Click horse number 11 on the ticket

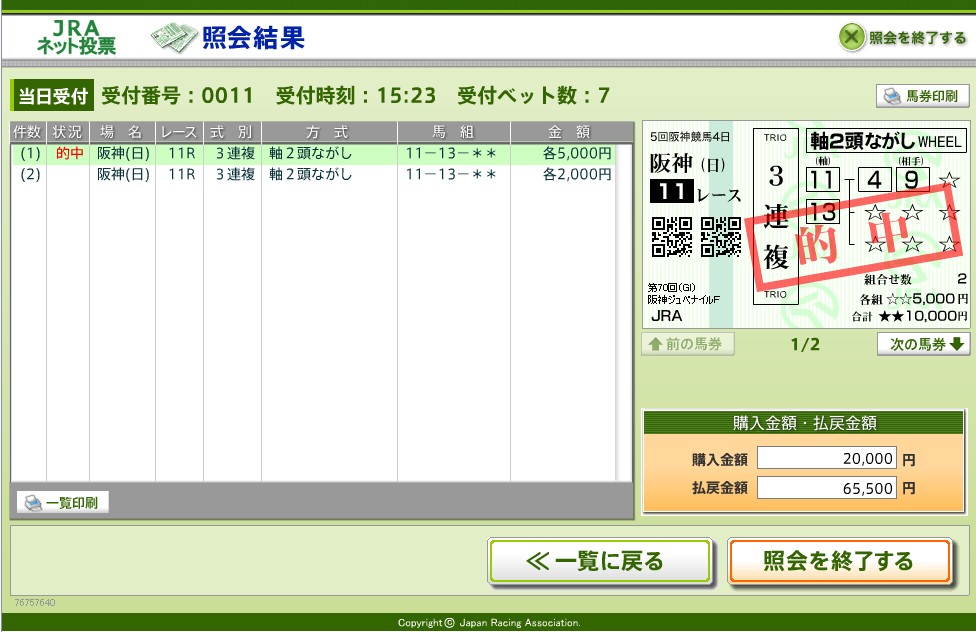[823, 180]
